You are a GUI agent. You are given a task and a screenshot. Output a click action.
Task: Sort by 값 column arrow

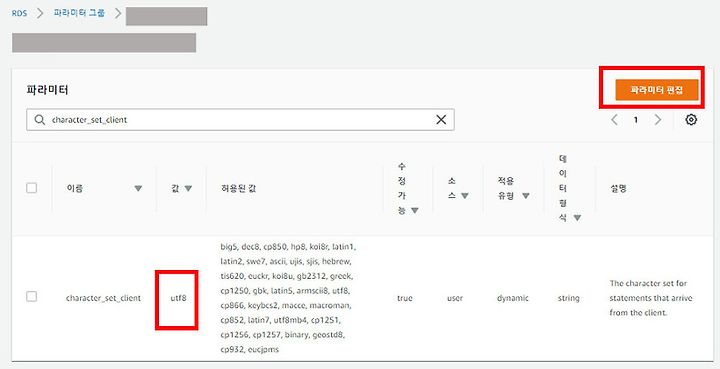point(188,188)
